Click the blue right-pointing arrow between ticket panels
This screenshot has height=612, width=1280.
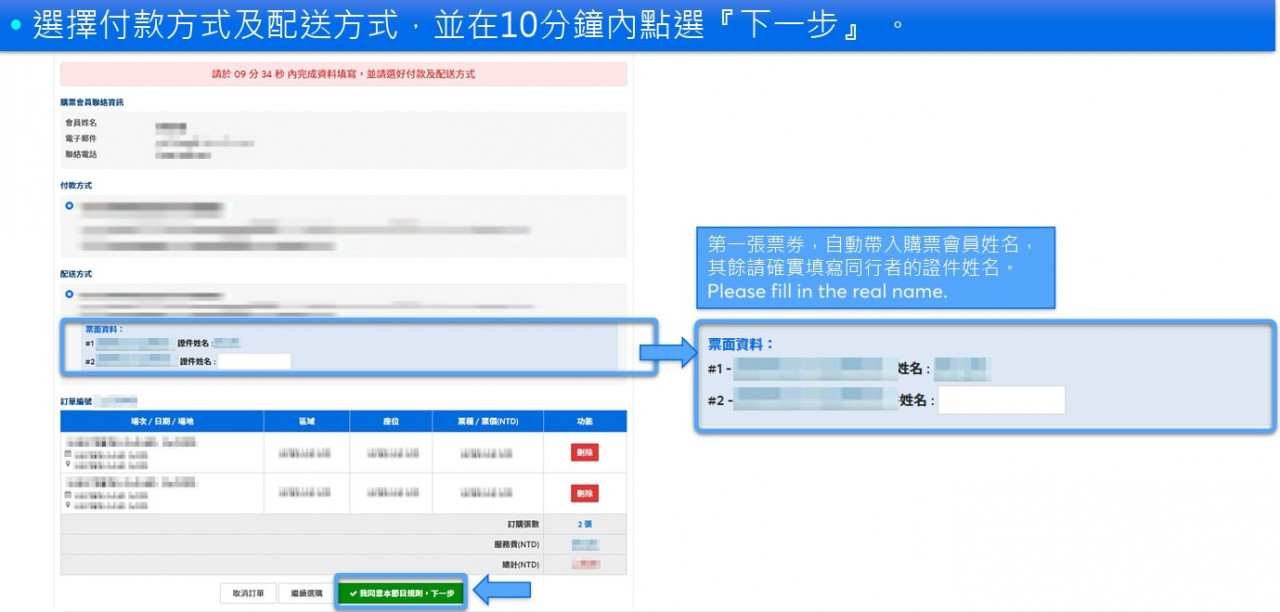click(667, 351)
